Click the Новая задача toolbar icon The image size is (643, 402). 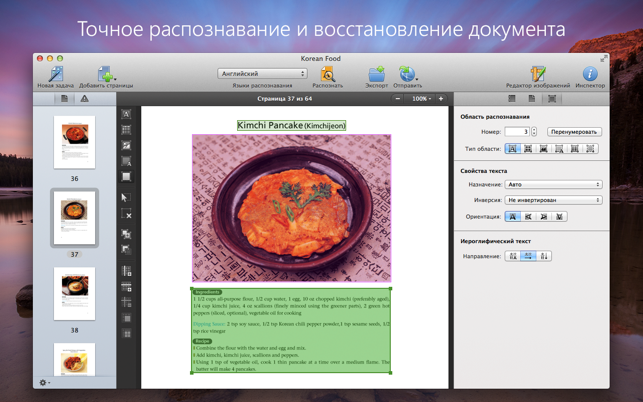pos(55,74)
